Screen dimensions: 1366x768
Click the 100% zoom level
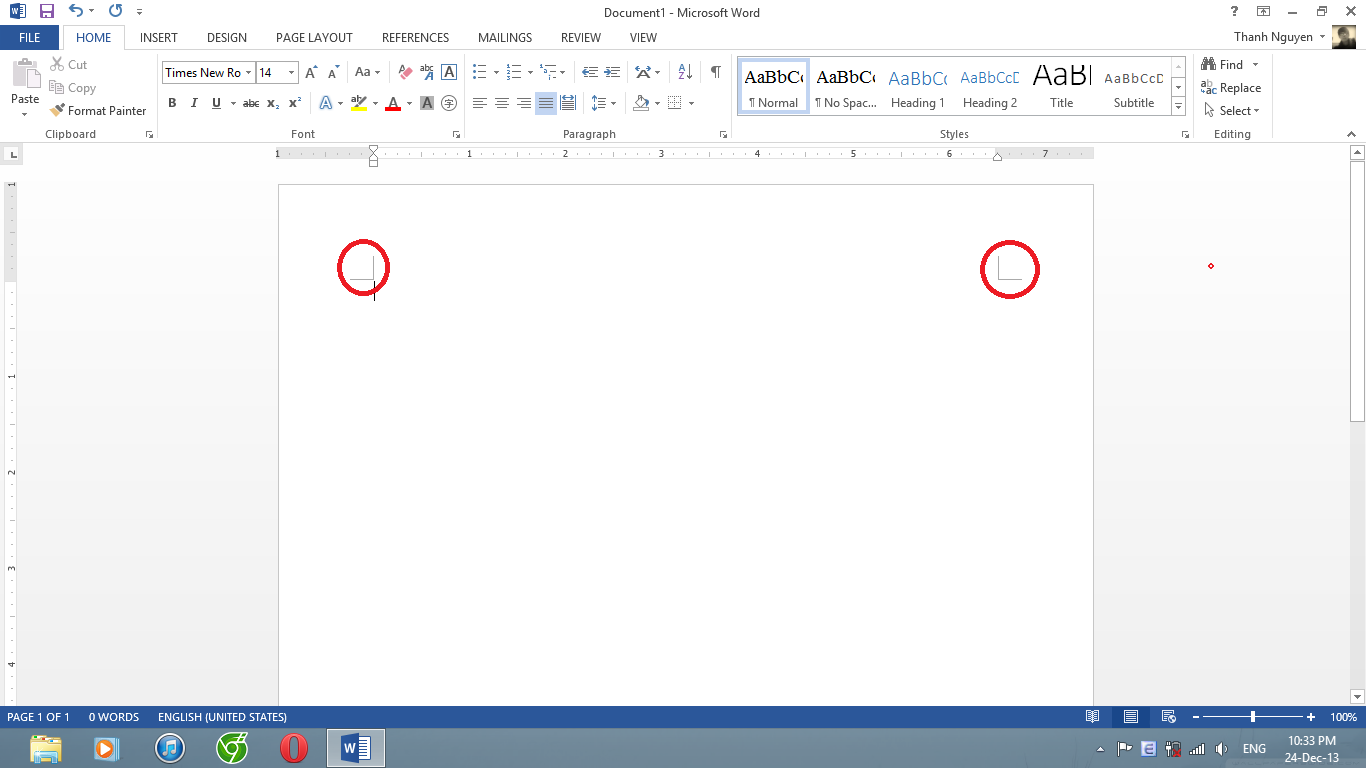tap(1343, 717)
